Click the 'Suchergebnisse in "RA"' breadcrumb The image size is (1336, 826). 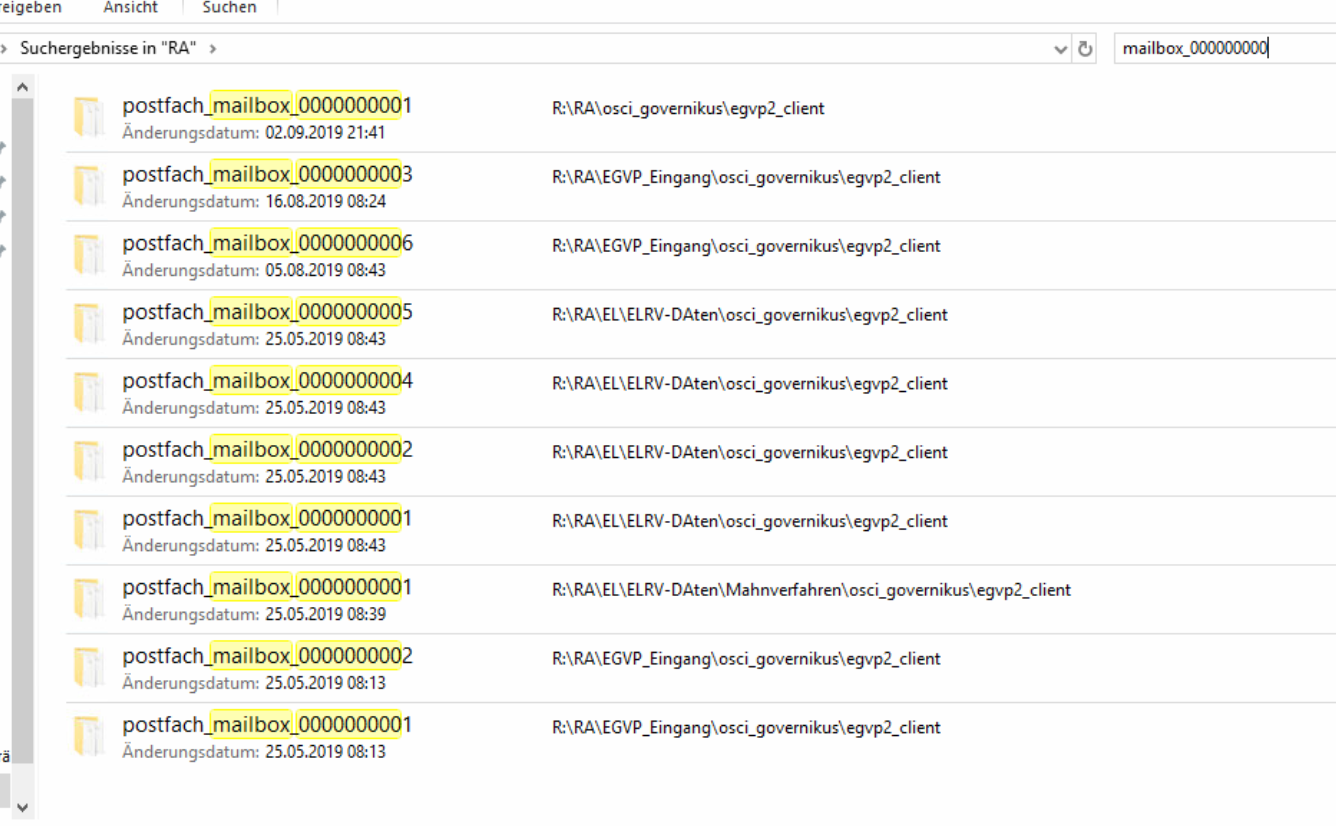(108, 48)
